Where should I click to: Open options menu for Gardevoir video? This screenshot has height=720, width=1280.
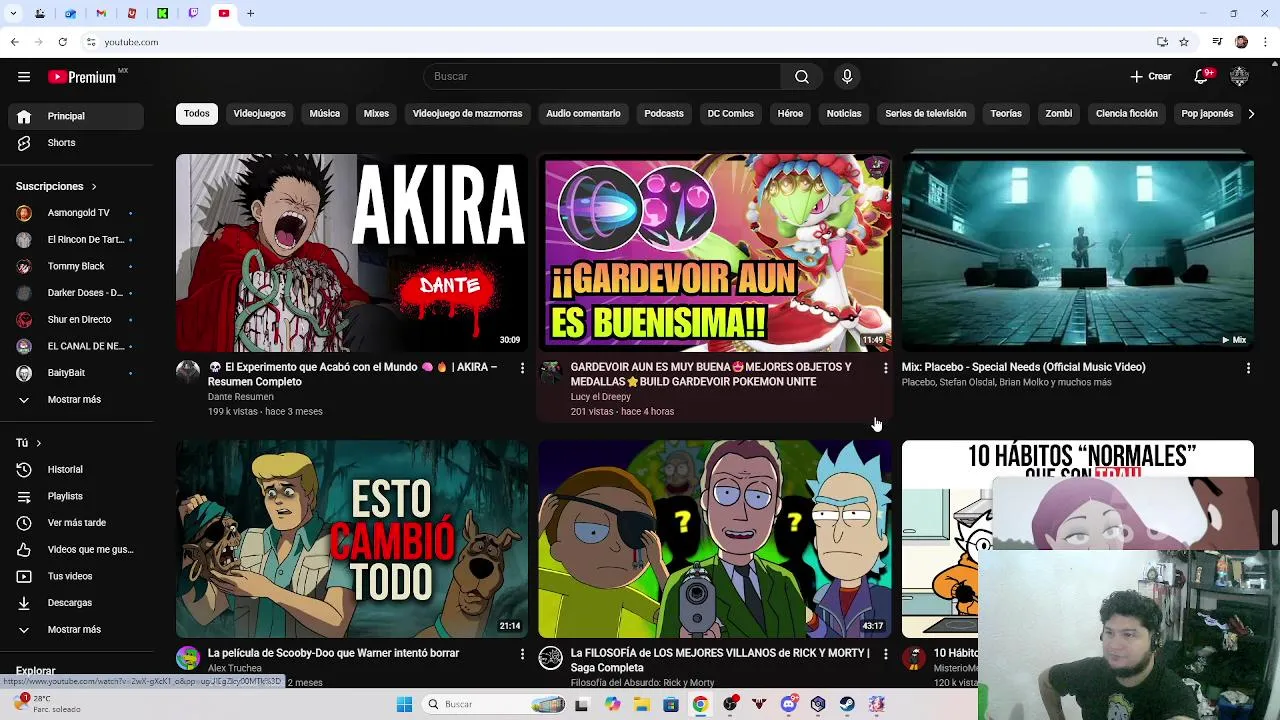coord(885,369)
